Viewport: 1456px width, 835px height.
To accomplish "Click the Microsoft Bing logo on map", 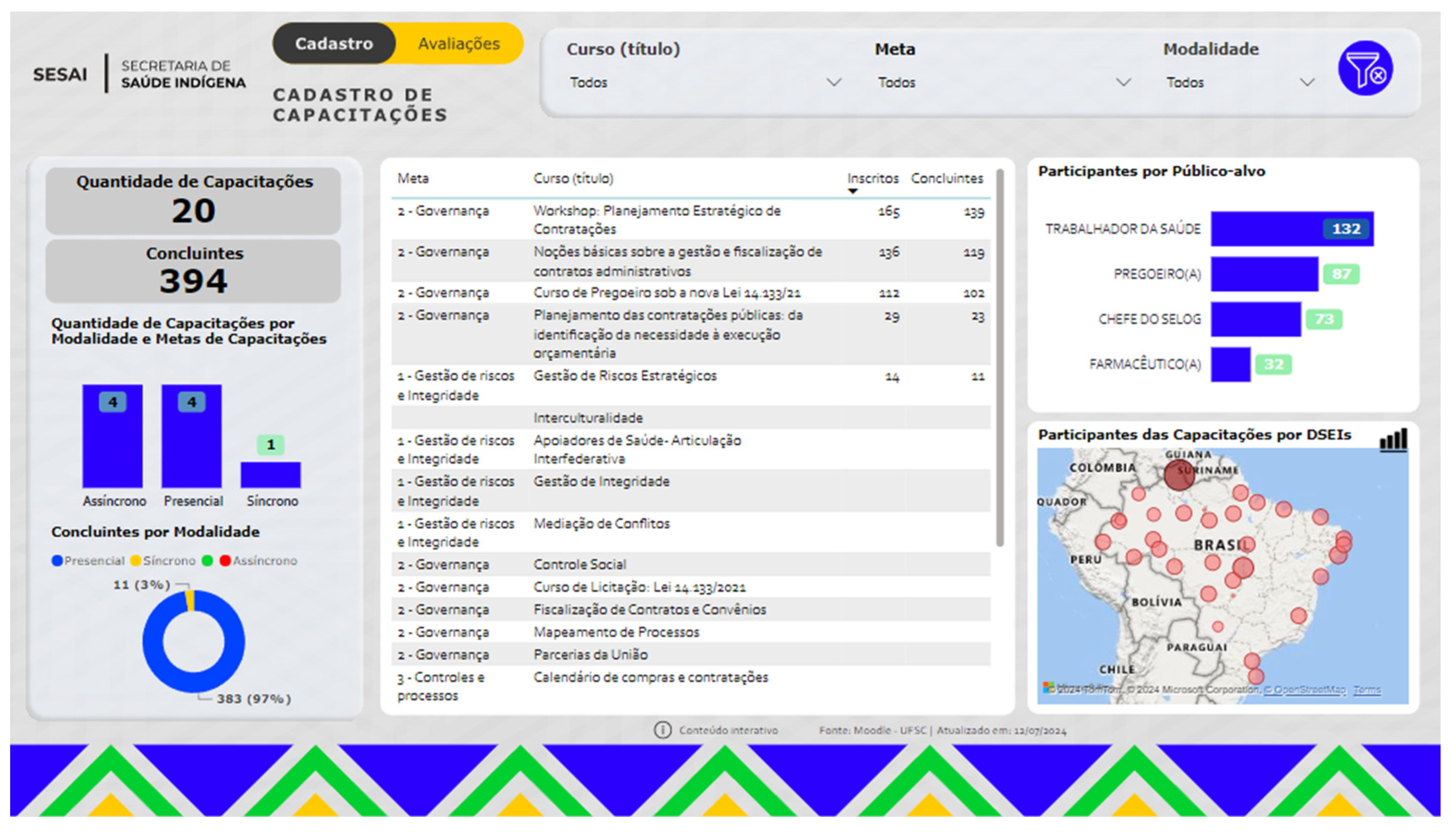I will 1048,687.
